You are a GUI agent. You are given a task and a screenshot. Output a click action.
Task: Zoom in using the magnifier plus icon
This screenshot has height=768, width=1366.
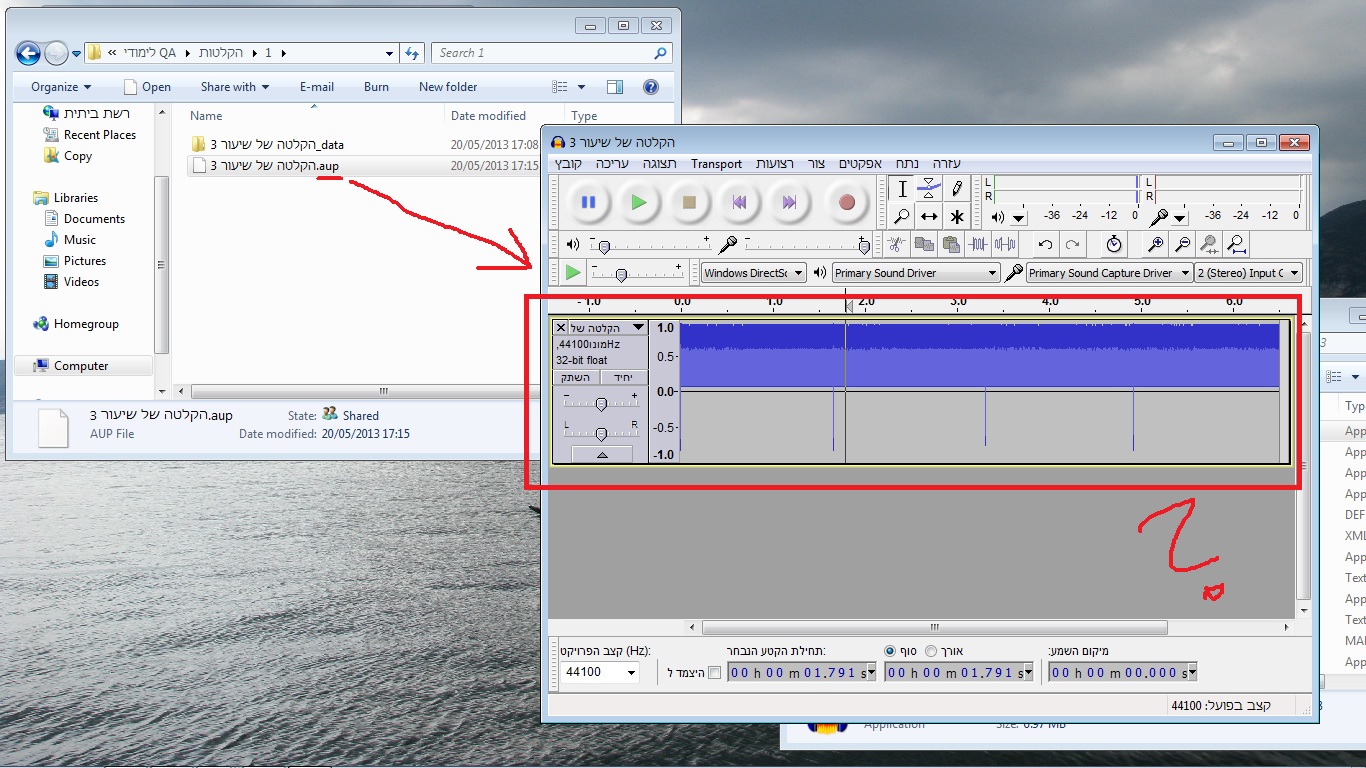[x=1155, y=244]
